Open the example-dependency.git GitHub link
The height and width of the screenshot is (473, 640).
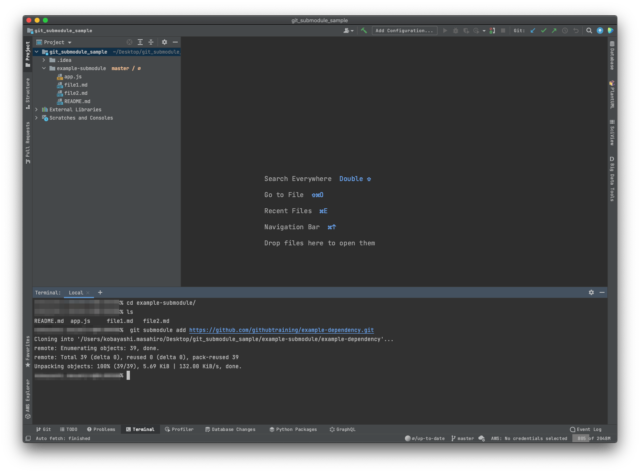click(x=281, y=330)
